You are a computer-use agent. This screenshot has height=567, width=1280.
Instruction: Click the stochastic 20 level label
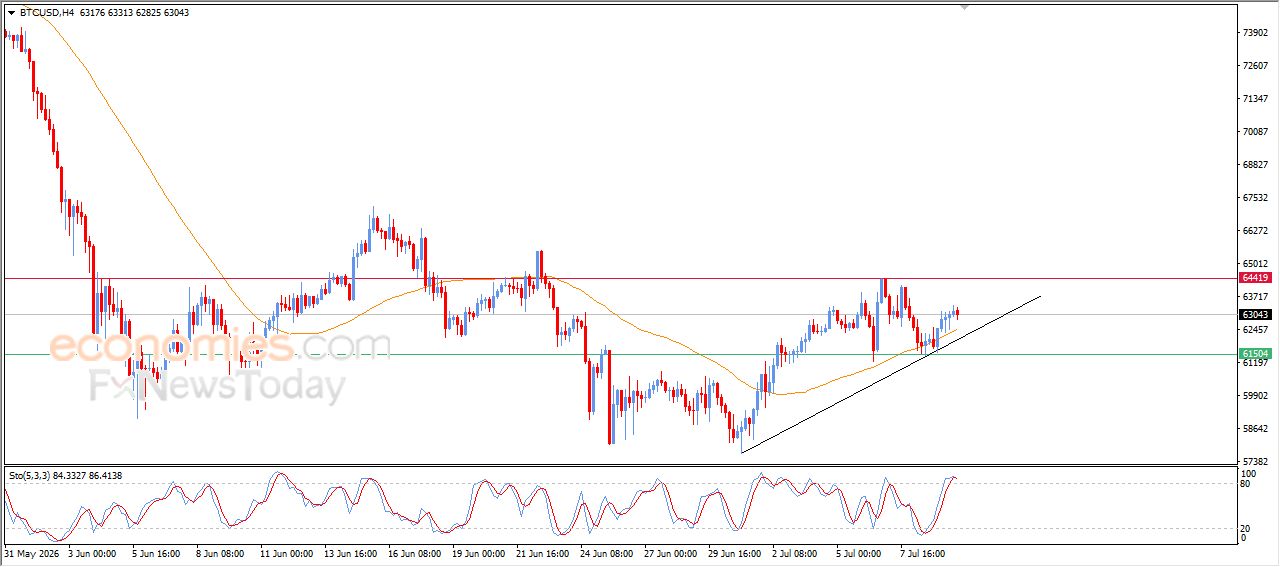[x=1246, y=528]
